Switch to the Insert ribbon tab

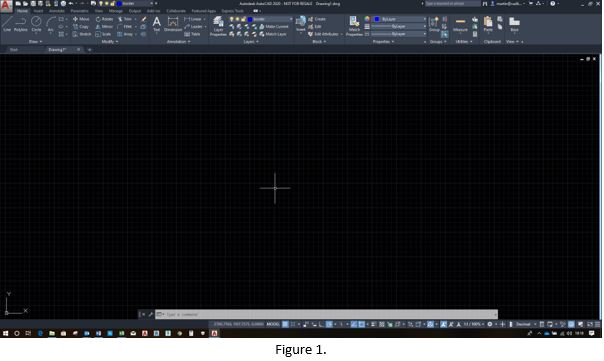click(39, 11)
